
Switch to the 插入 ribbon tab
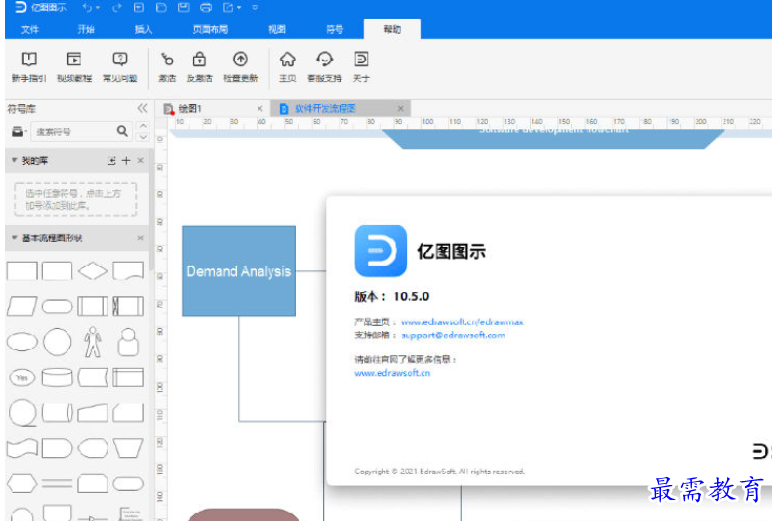pos(143,30)
